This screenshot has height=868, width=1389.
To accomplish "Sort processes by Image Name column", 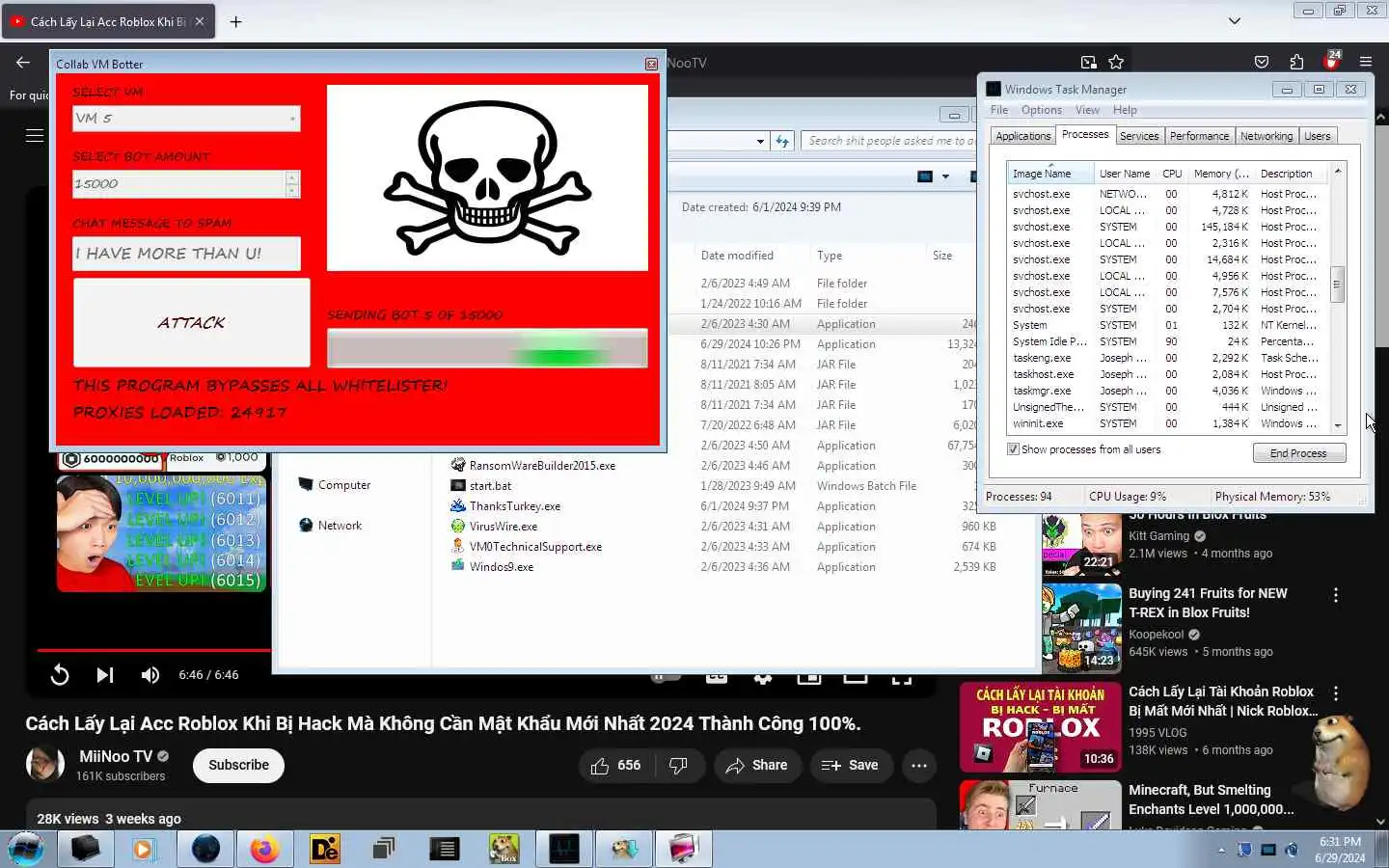I will click(x=1049, y=174).
